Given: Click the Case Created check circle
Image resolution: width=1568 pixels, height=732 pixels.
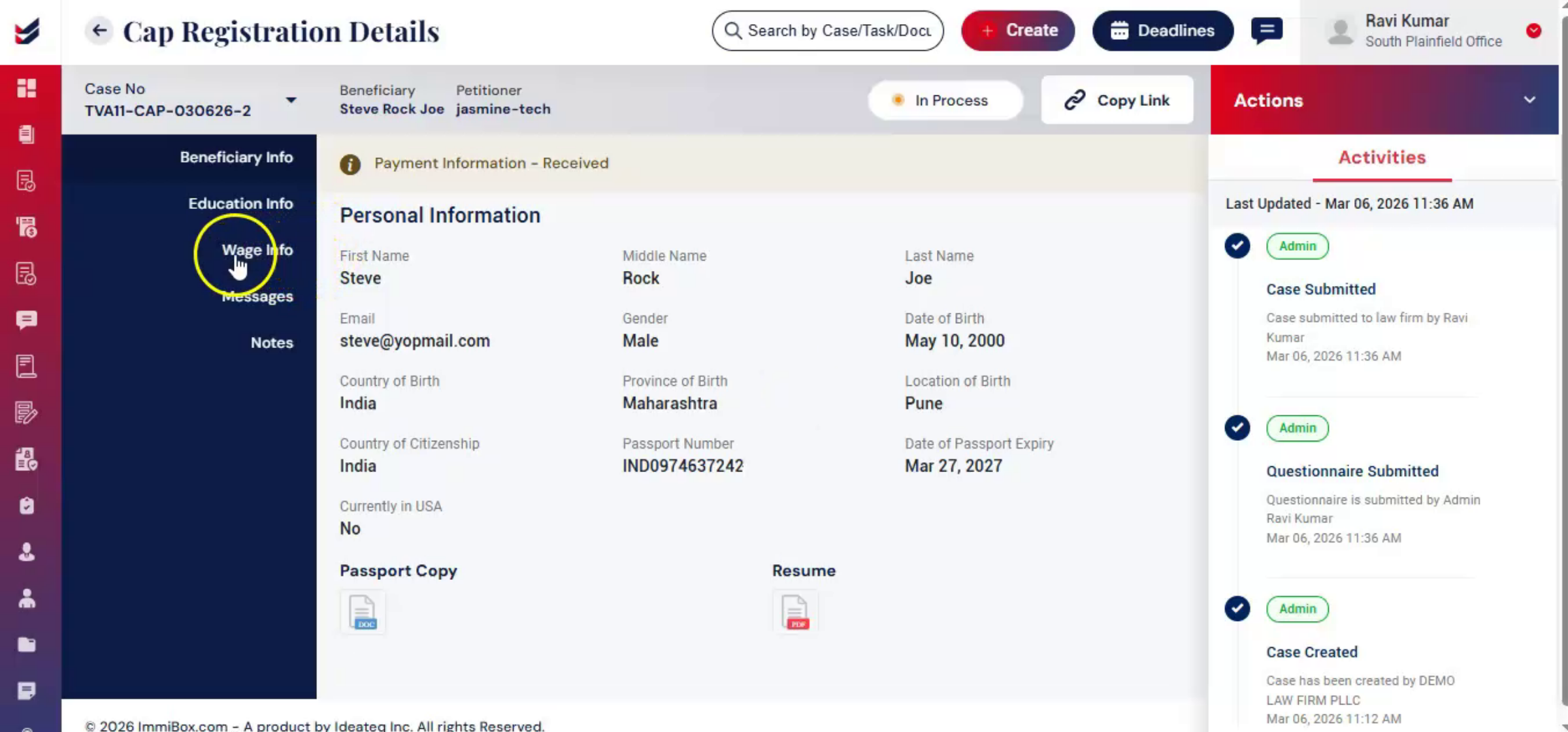Looking at the screenshot, I should (1237, 609).
